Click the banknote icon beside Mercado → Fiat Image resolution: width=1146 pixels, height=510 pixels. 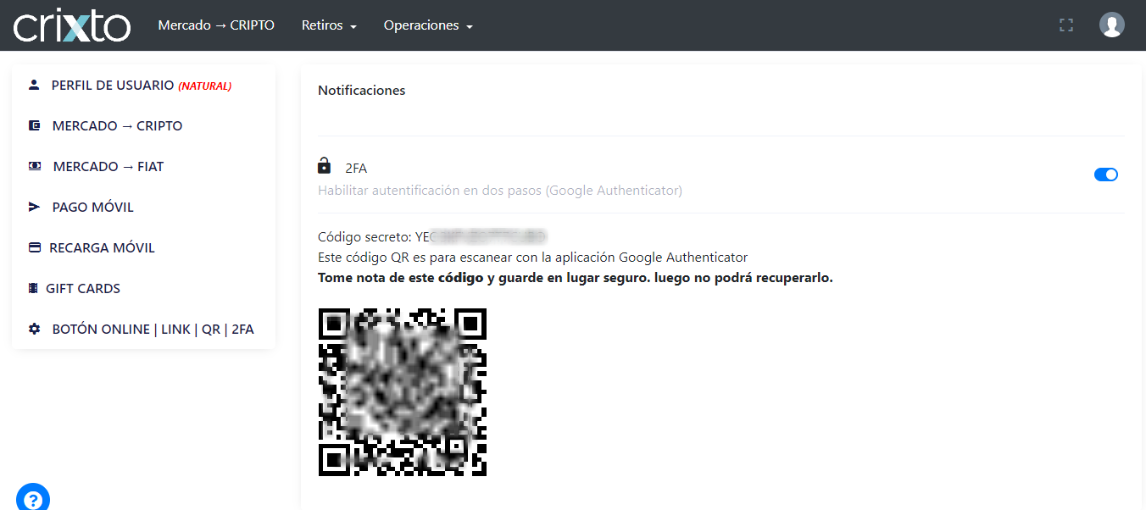(34, 167)
